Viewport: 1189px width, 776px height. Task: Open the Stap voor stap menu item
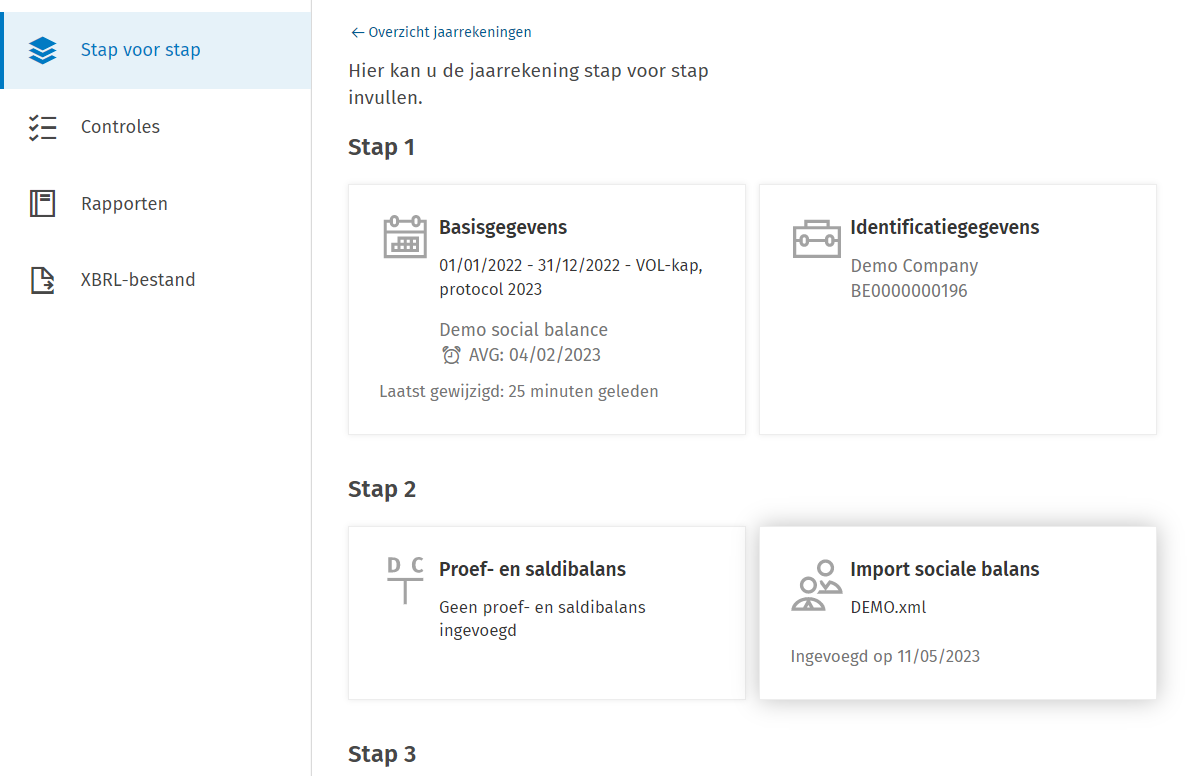tap(140, 50)
